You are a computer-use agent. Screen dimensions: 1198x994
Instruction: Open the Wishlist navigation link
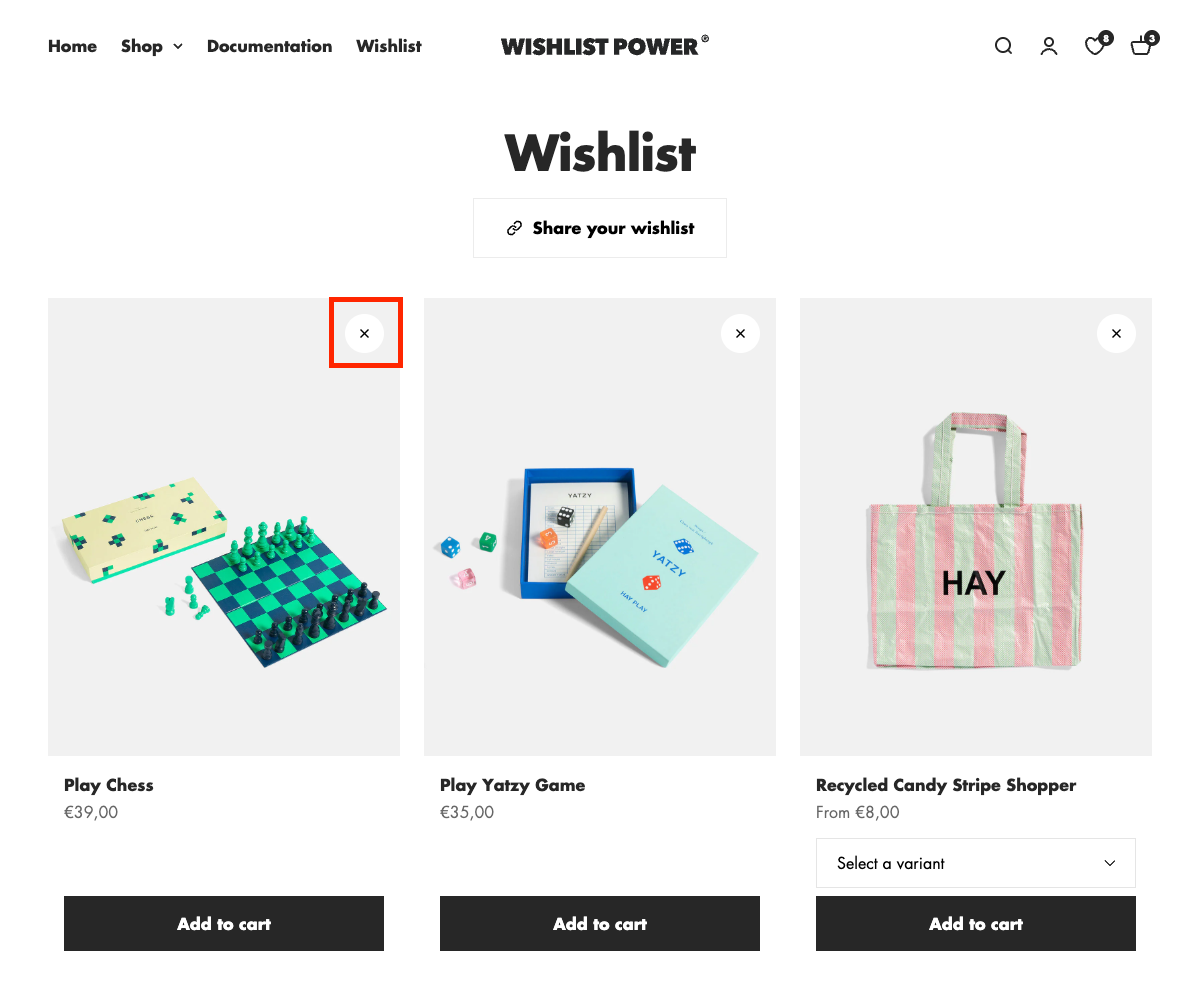(389, 46)
